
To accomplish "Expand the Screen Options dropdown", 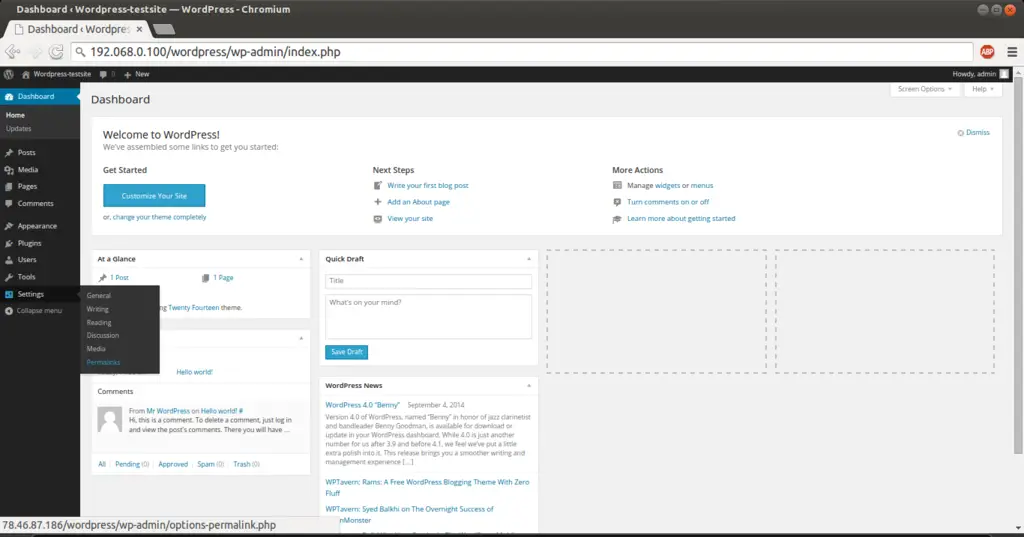I will coord(925,90).
